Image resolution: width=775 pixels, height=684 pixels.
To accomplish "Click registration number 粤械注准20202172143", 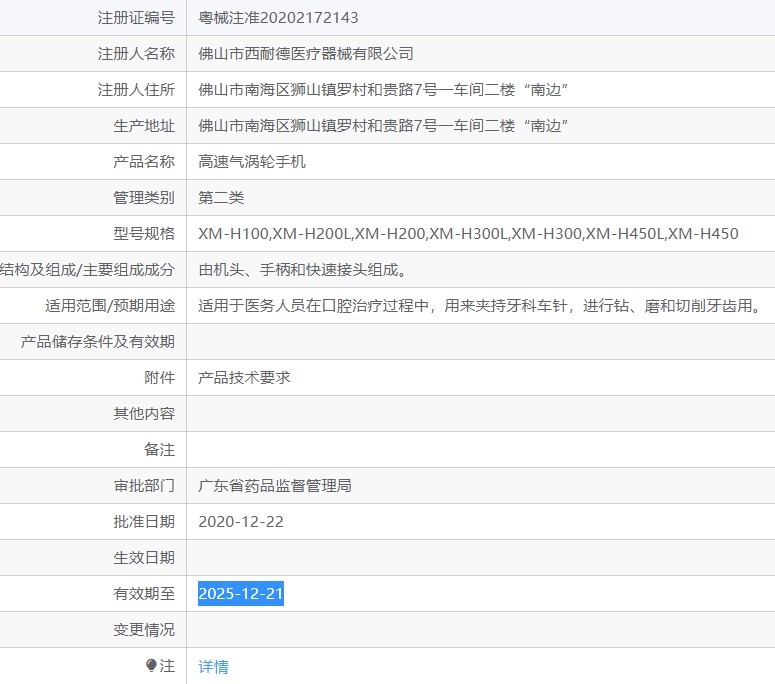I will click(278, 18).
